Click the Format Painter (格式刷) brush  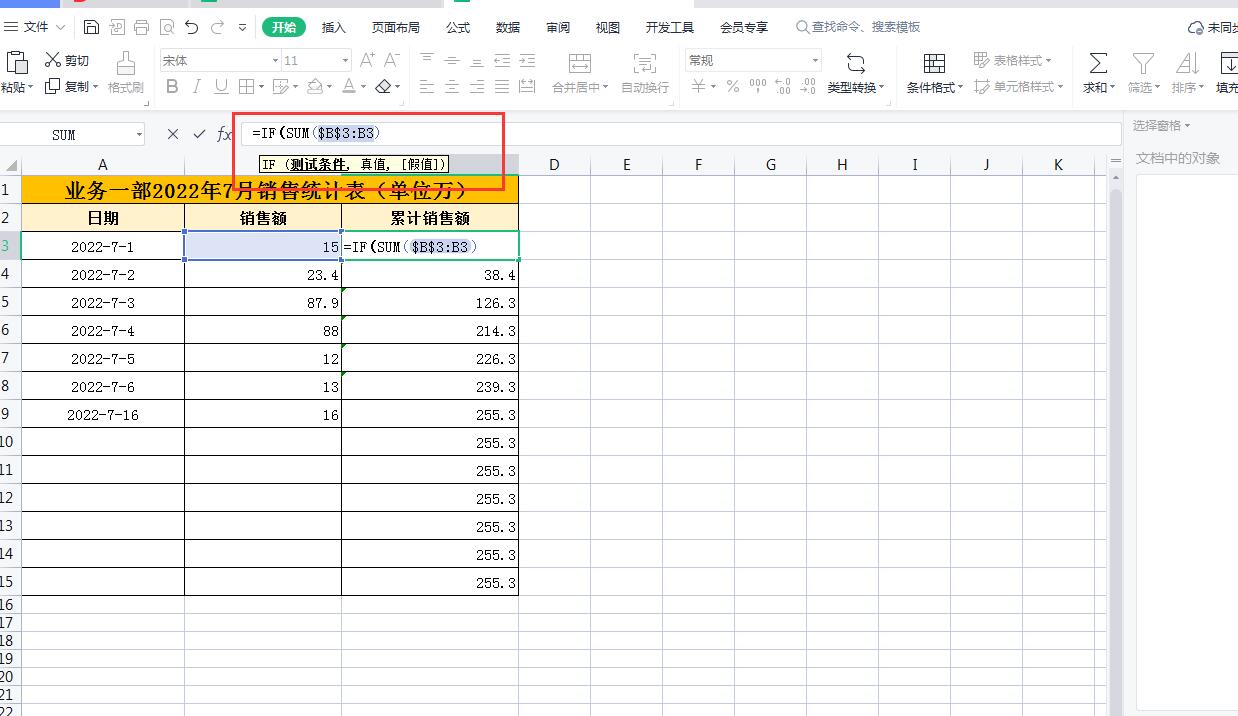(126, 72)
